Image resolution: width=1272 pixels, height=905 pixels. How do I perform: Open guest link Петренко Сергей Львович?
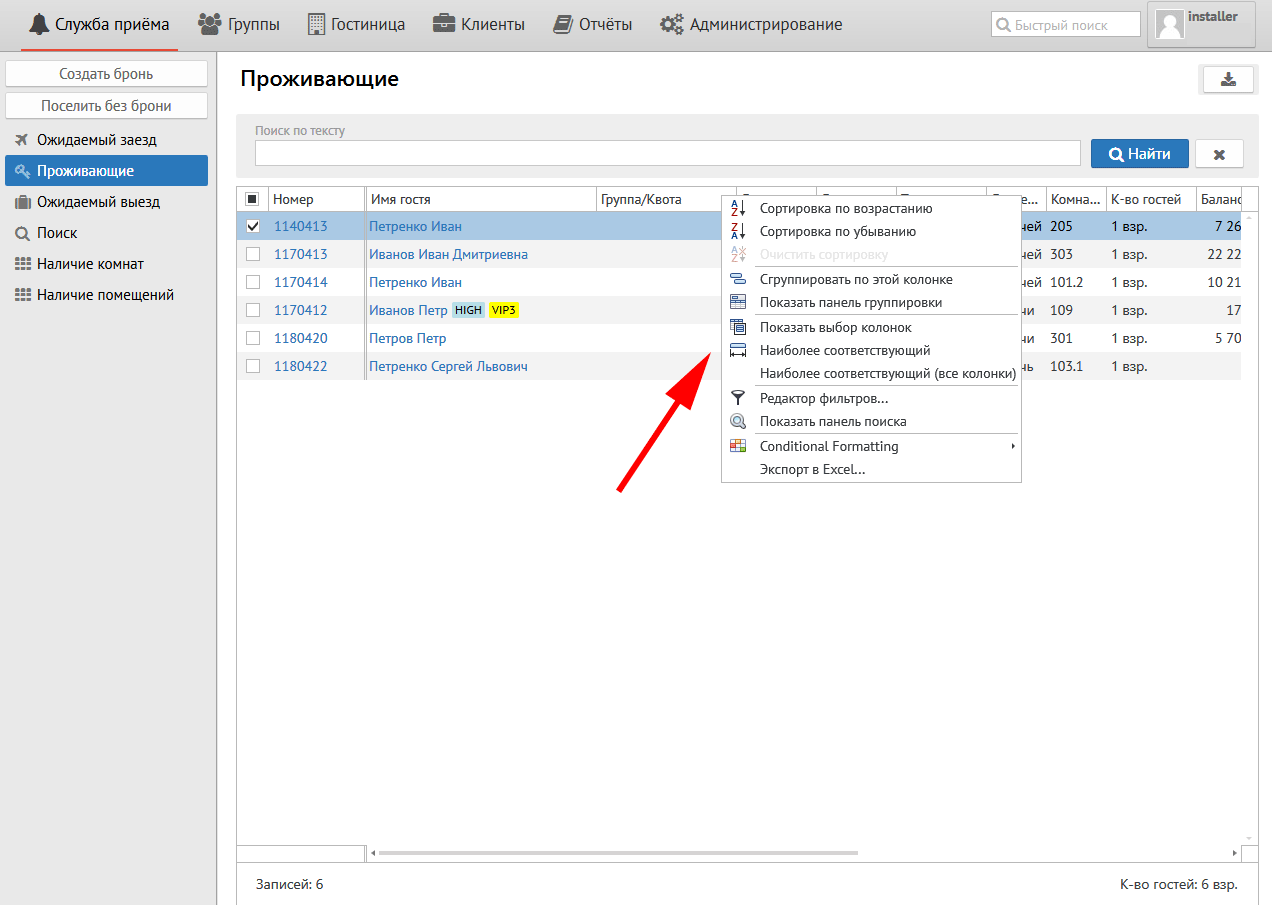pos(448,366)
